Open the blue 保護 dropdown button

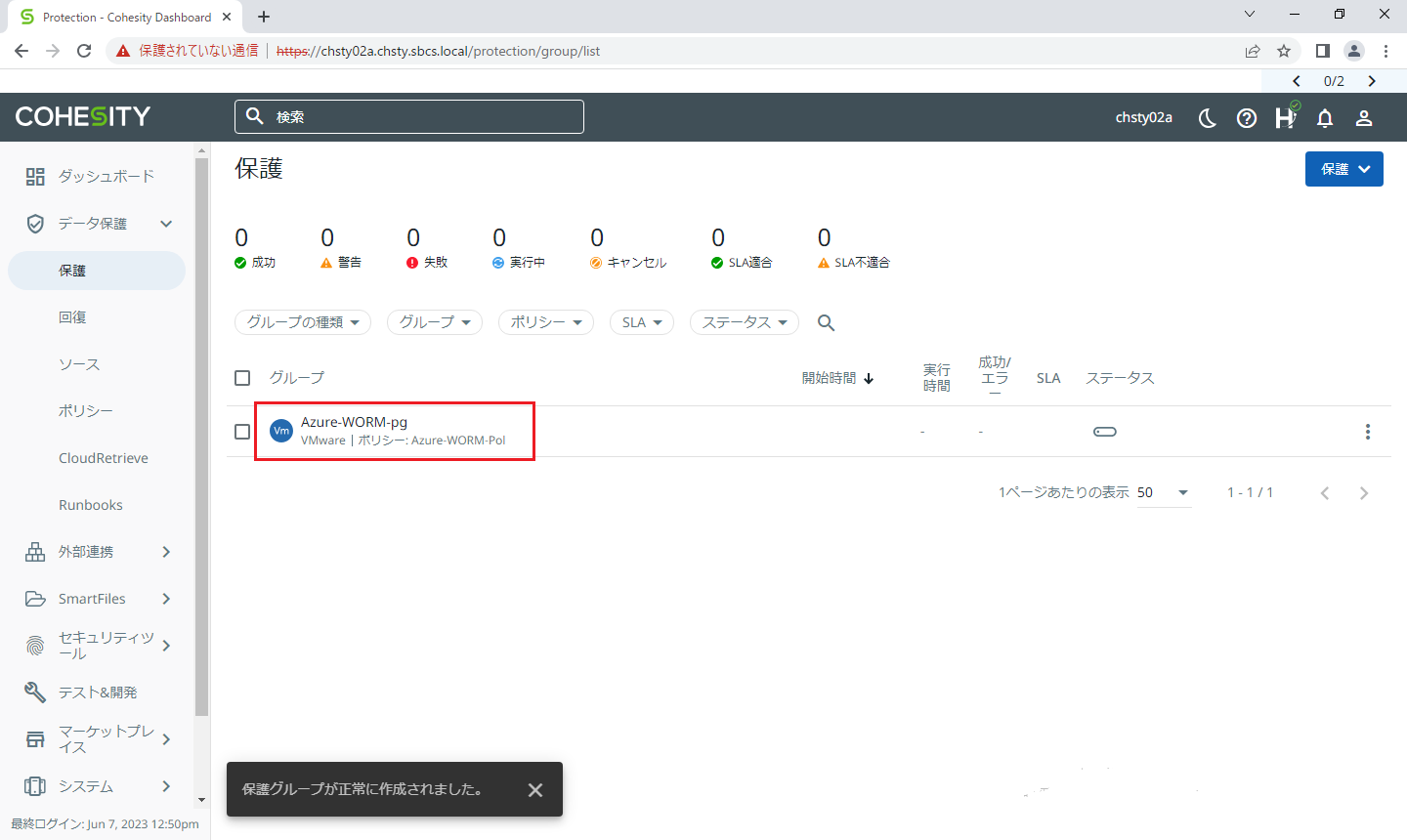point(1344,169)
